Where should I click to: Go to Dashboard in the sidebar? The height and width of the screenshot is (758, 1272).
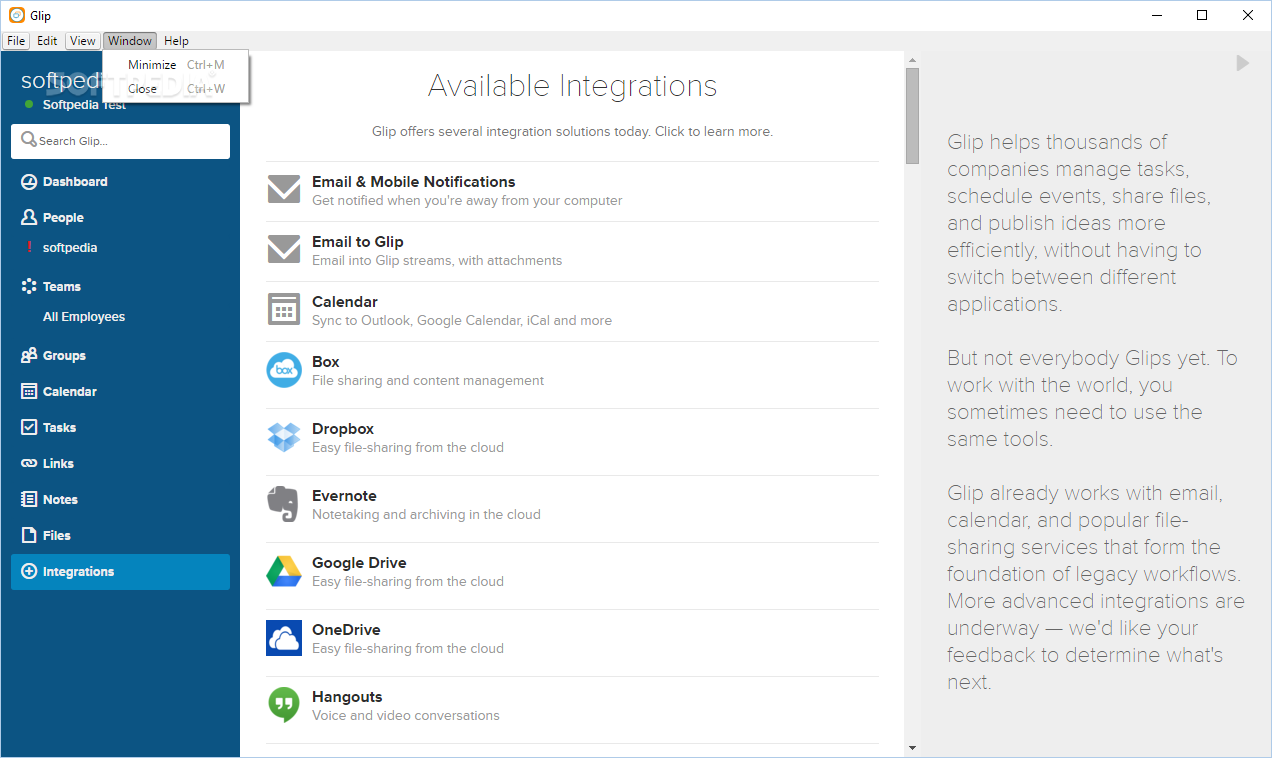click(x=75, y=182)
